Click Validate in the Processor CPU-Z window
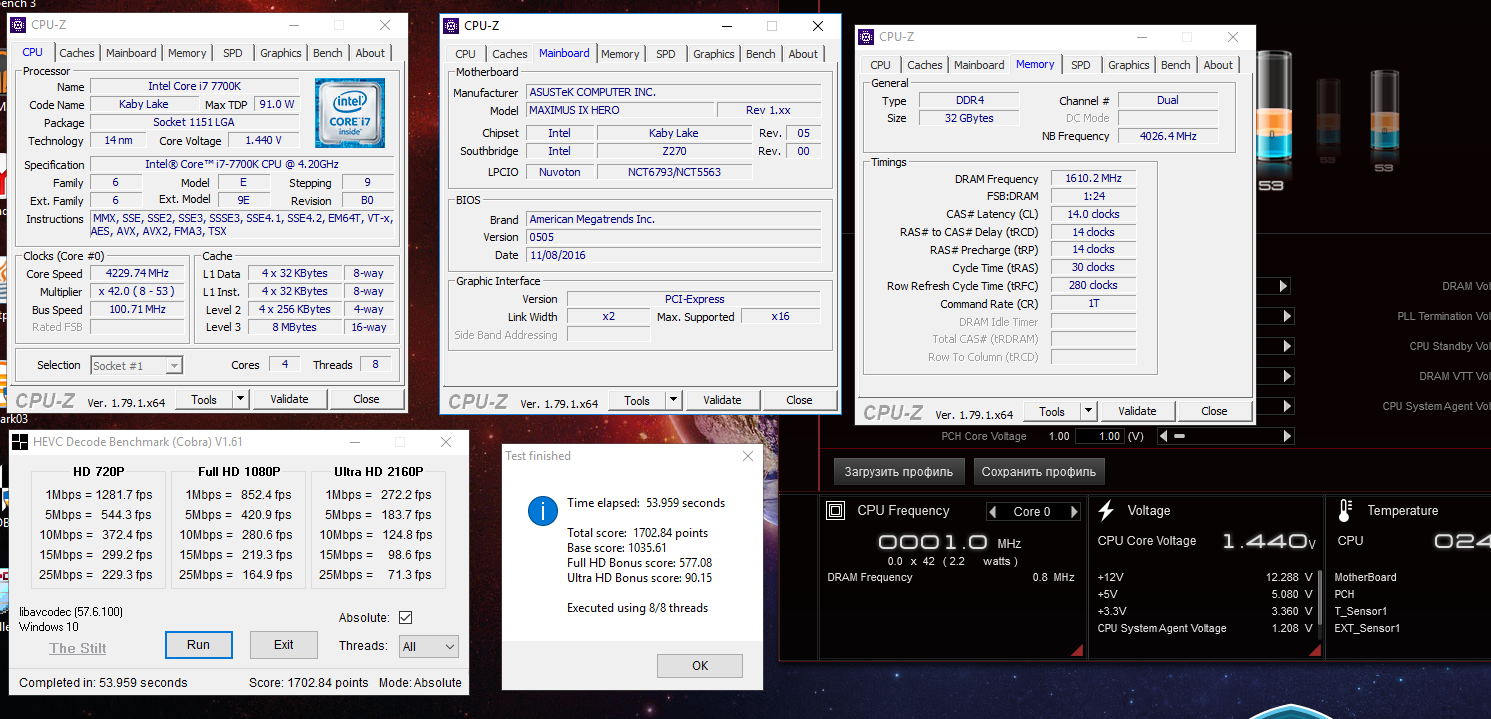This screenshot has width=1491, height=719. 289,399
